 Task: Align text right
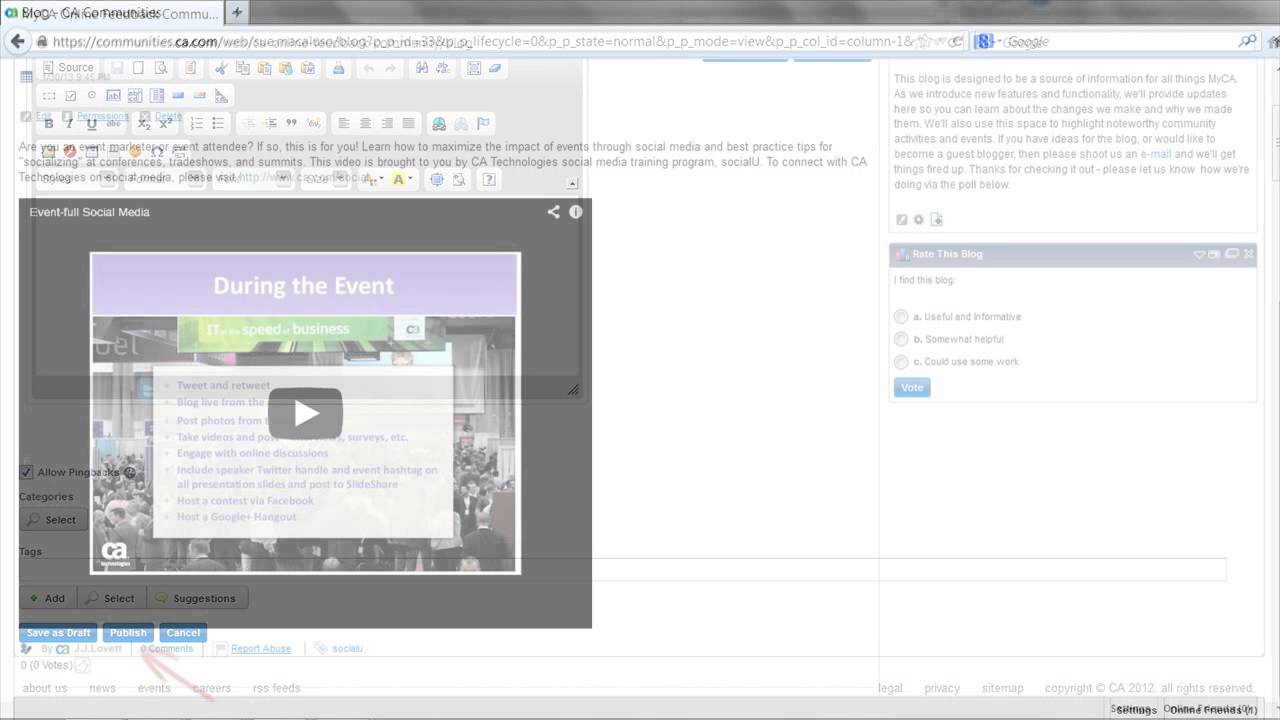tap(387, 124)
